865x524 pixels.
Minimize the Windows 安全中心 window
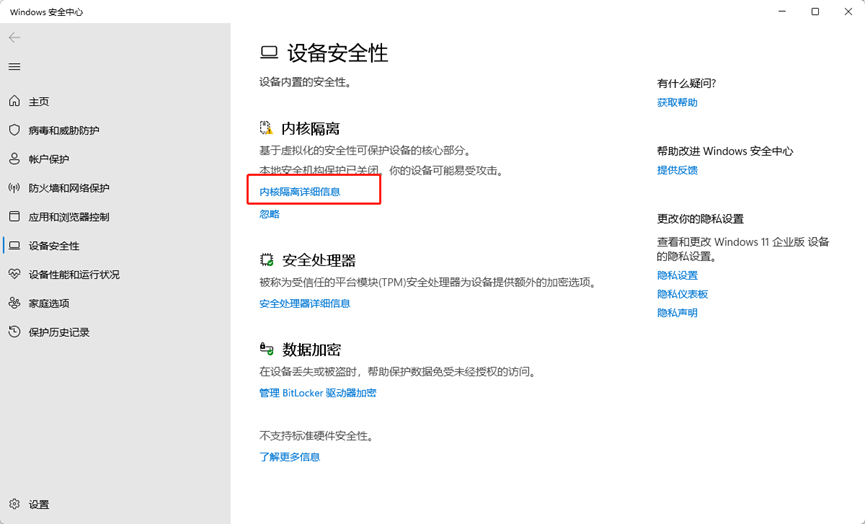click(x=782, y=12)
